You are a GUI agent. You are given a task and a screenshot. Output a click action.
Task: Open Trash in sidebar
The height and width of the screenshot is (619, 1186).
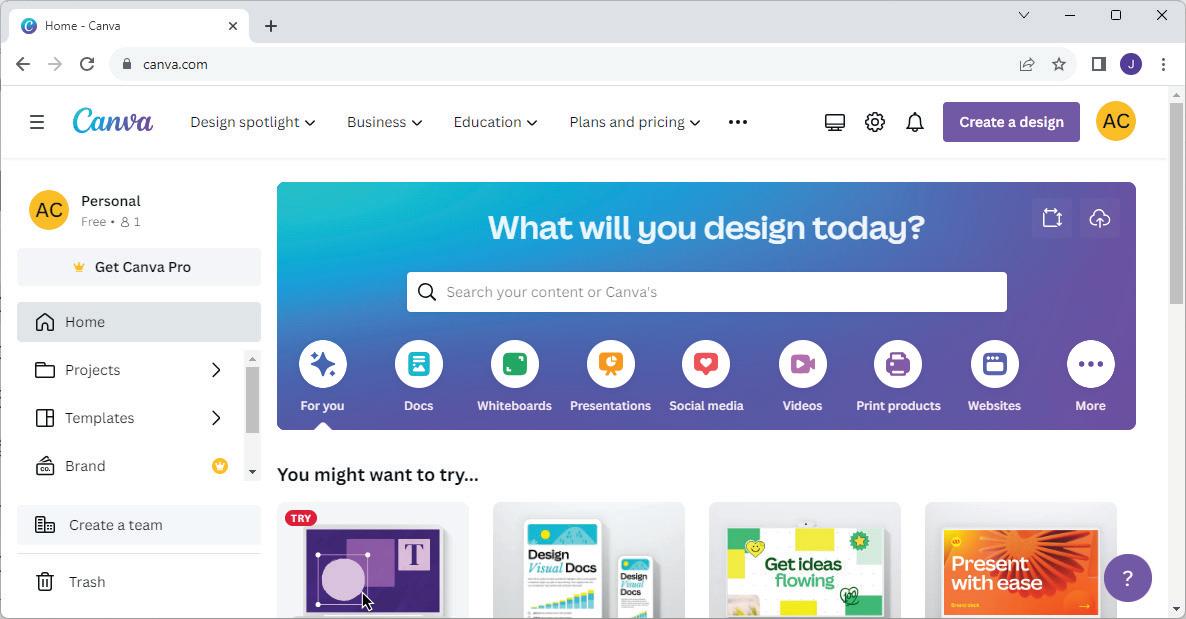click(139, 582)
